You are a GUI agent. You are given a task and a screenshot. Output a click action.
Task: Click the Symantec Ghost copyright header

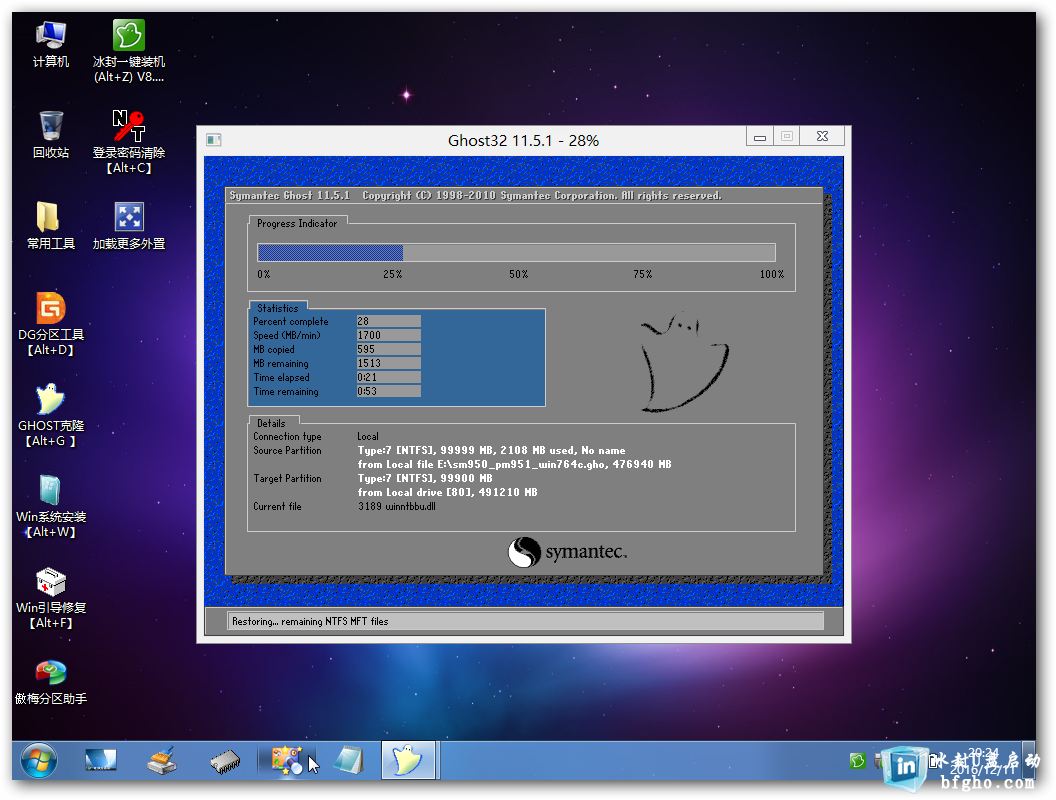point(475,196)
